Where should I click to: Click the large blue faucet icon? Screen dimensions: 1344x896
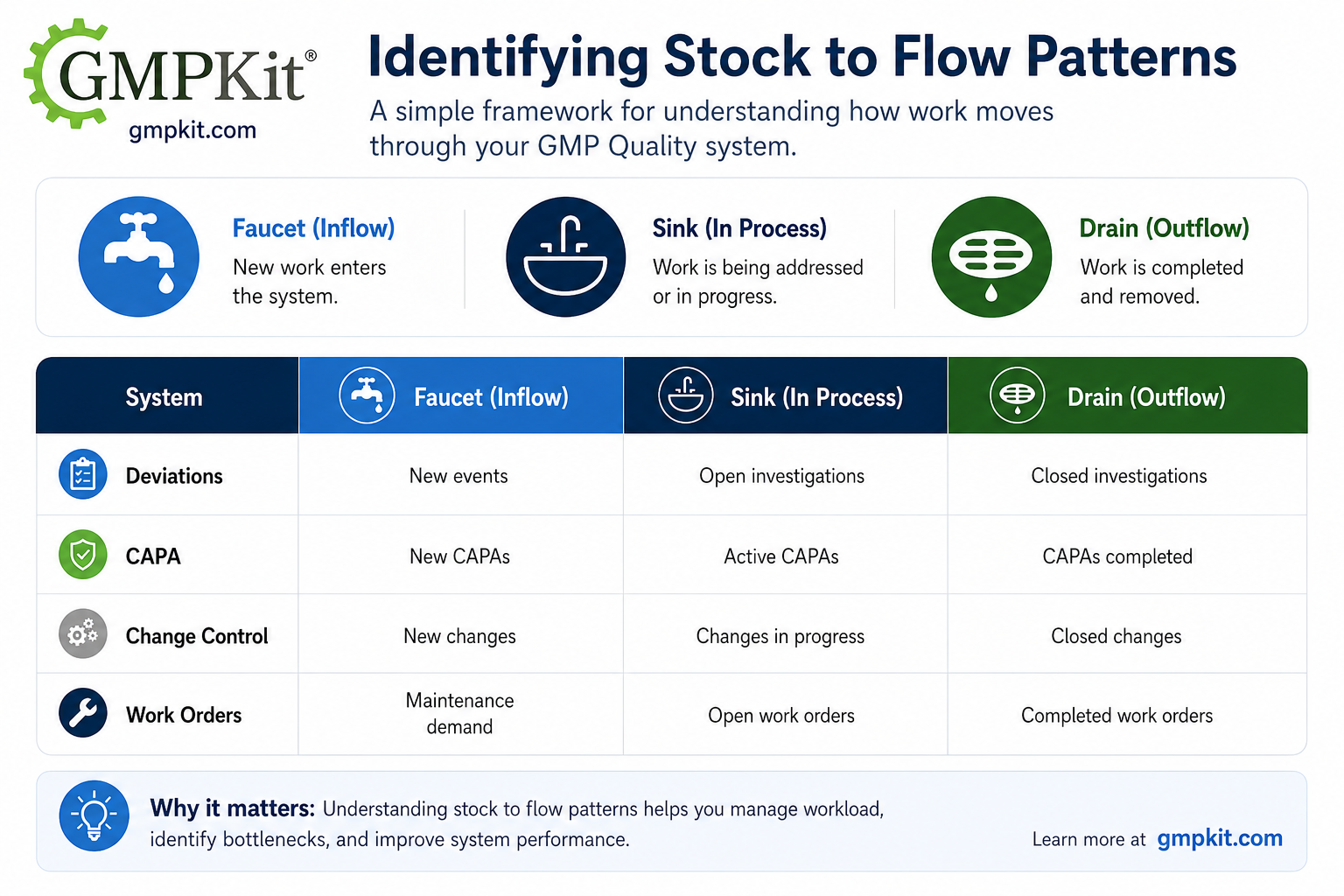139,256
